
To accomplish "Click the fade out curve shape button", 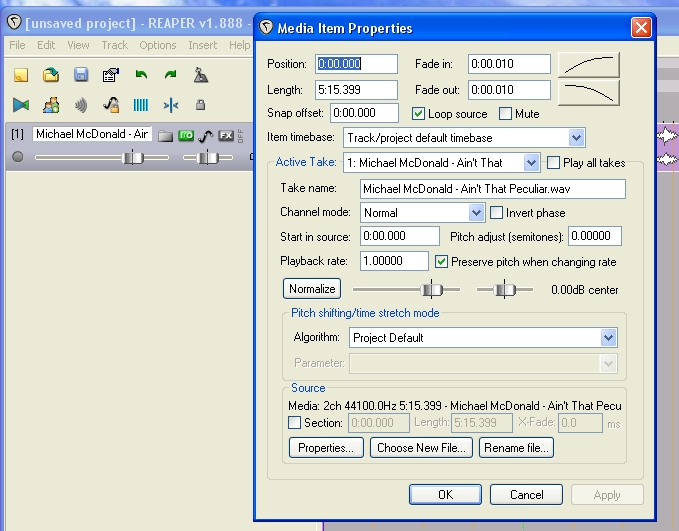I will coord(589,93).
